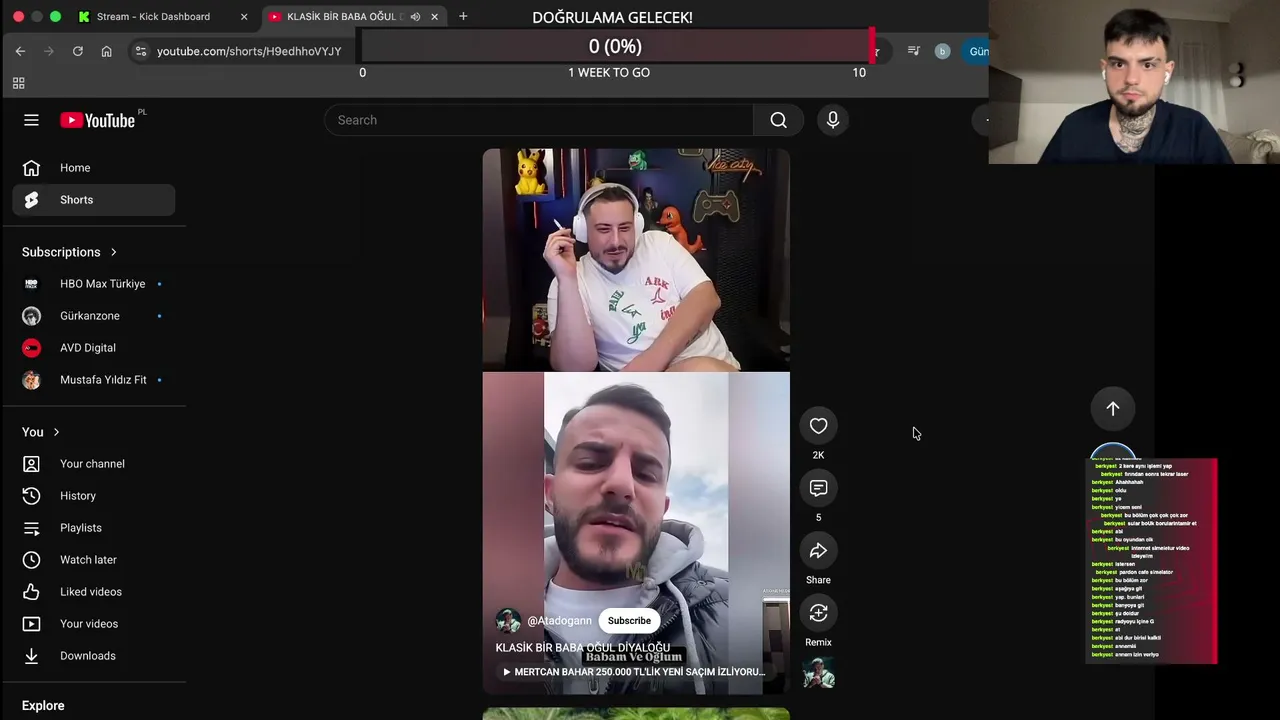
Task: Open watch History
Action: [94, 496]
